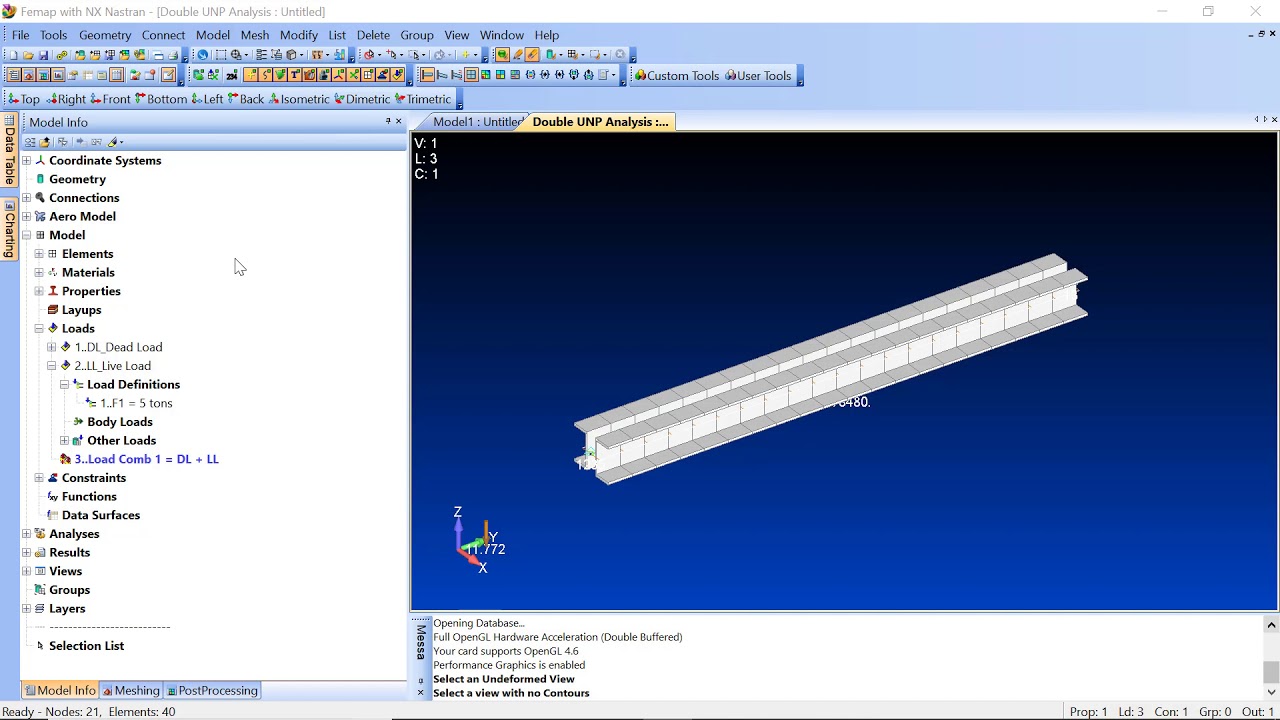Expand the 1..DL_Dead Load node
This screenshot has height=720, width=1280.
tap(52, 347)
